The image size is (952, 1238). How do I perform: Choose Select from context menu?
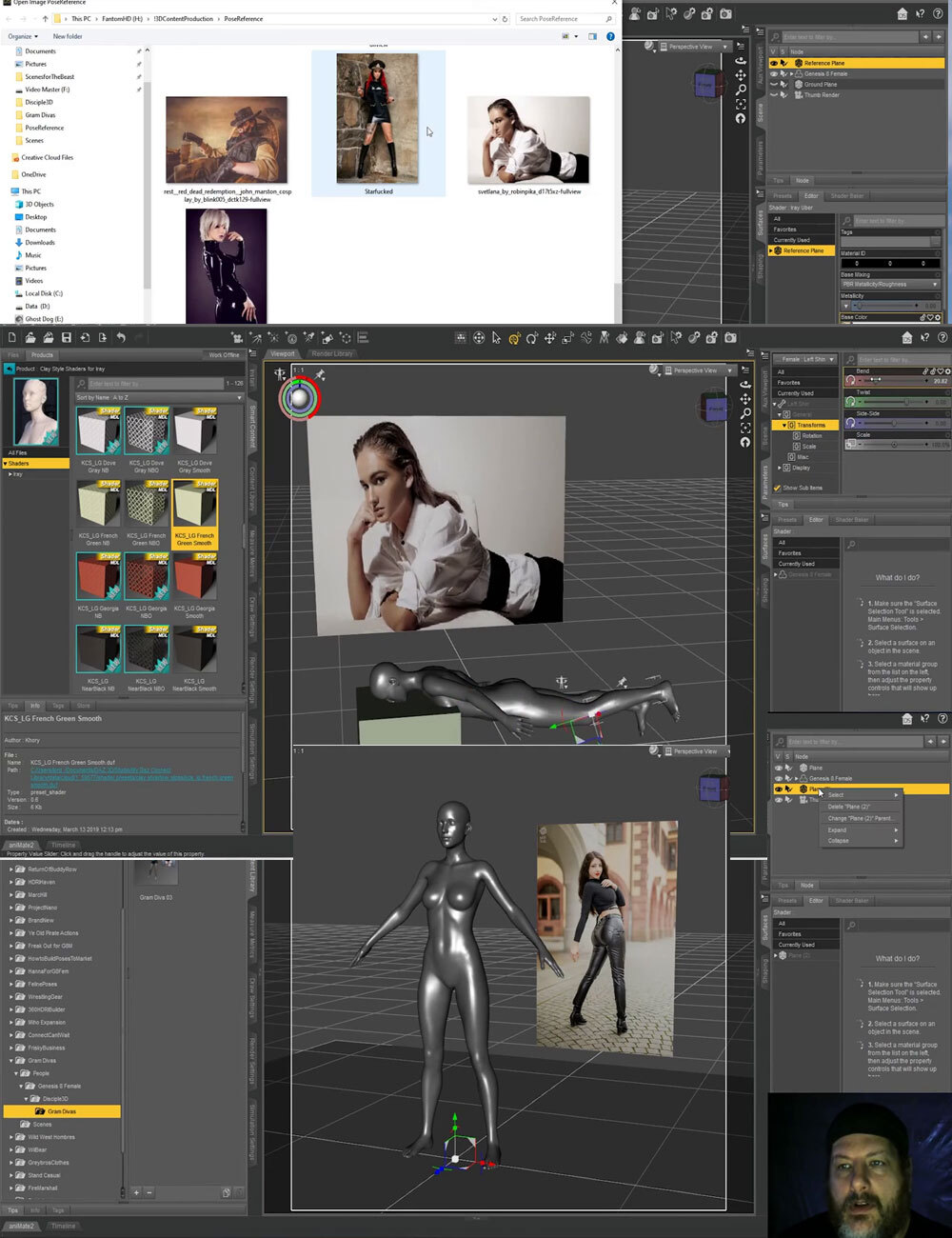863,794
